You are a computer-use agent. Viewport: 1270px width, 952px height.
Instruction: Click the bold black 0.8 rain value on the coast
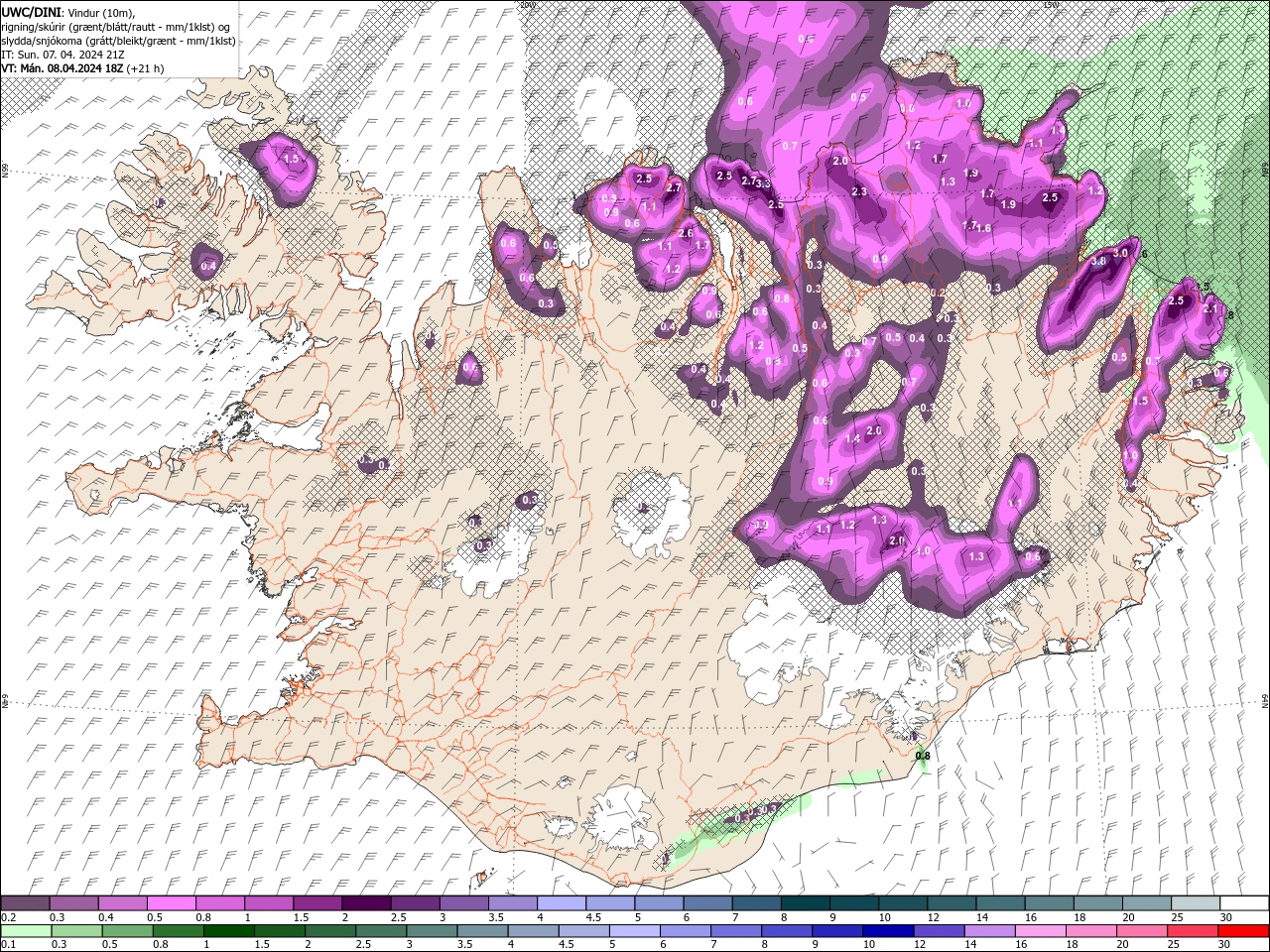pyautogui.click(x=923, y=756)
